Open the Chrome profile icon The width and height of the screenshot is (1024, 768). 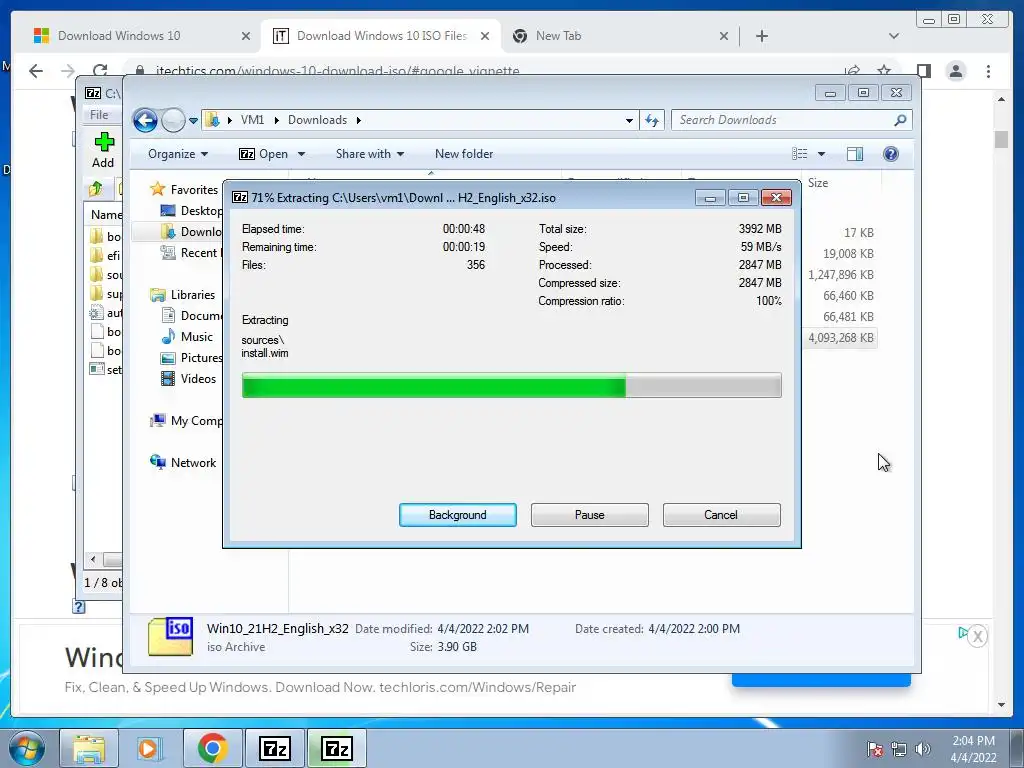(x=956, y=71)
